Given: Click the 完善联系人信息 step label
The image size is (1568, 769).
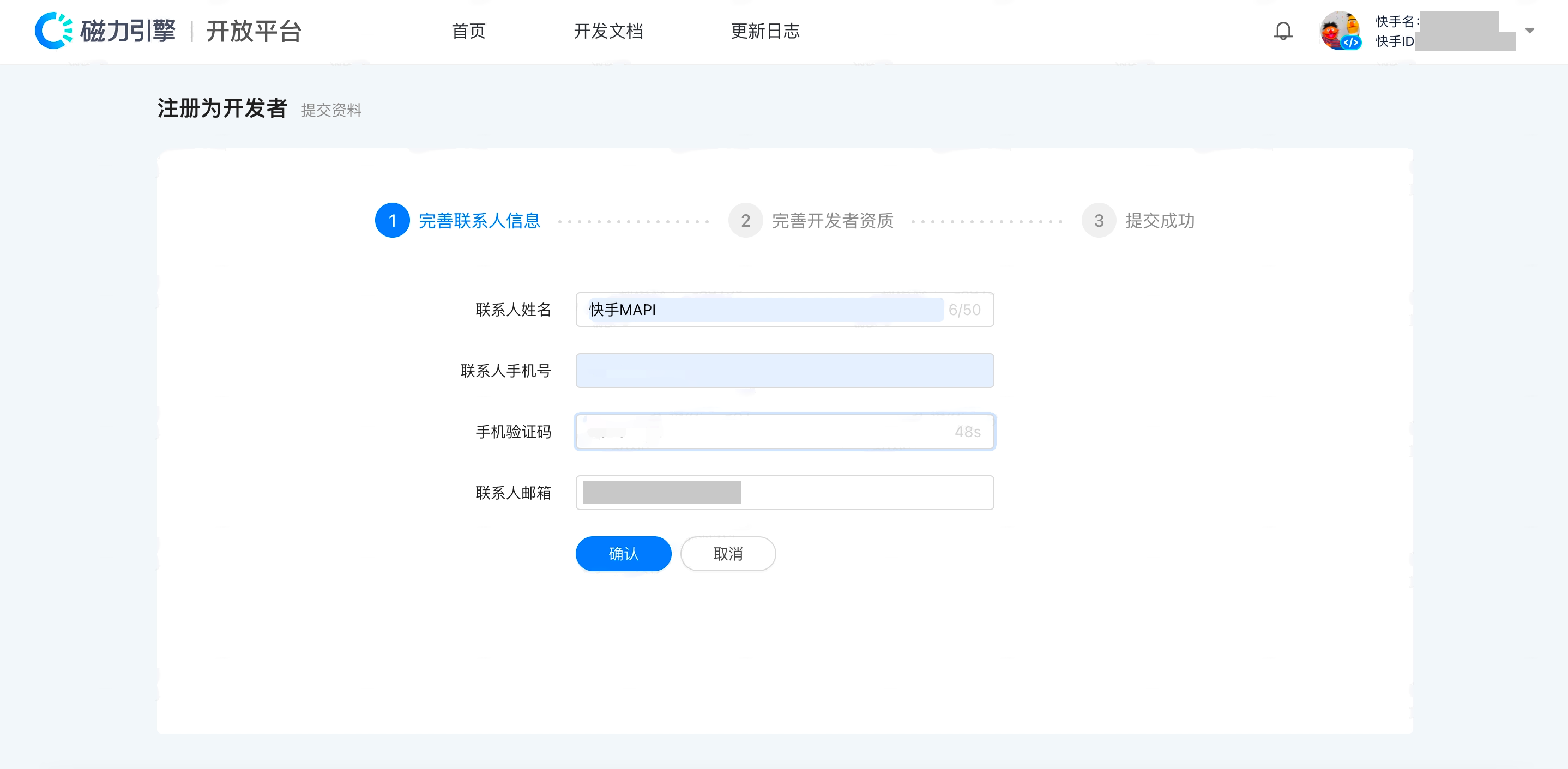Looking at the screenshot, I should (479, 220).
